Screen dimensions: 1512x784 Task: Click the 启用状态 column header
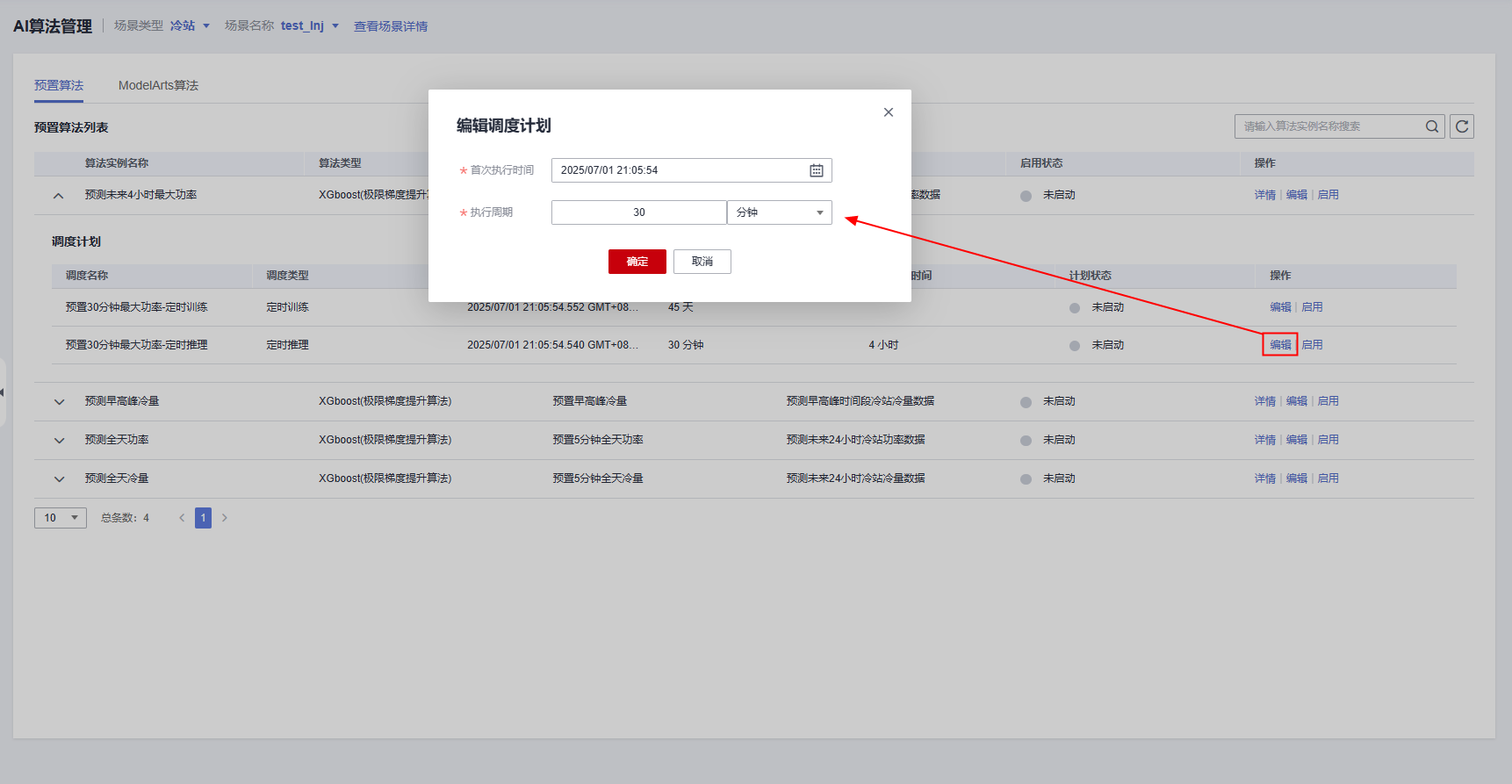point(1041,163)
